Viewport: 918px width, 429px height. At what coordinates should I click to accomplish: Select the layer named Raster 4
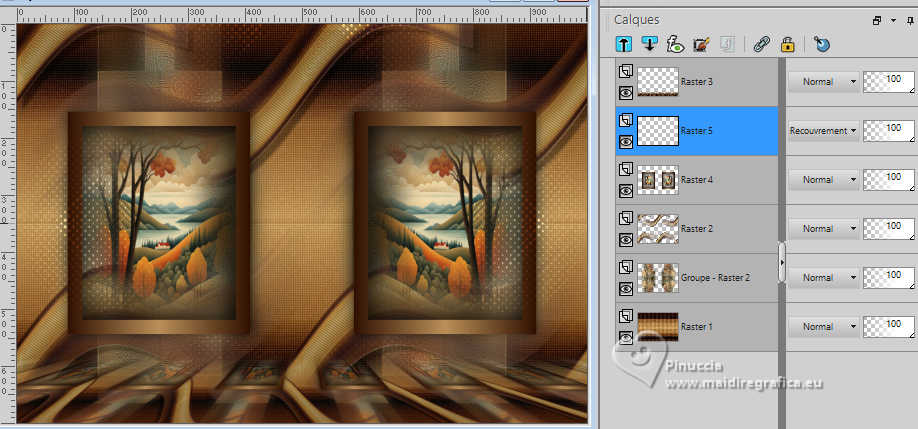(697, 180)
